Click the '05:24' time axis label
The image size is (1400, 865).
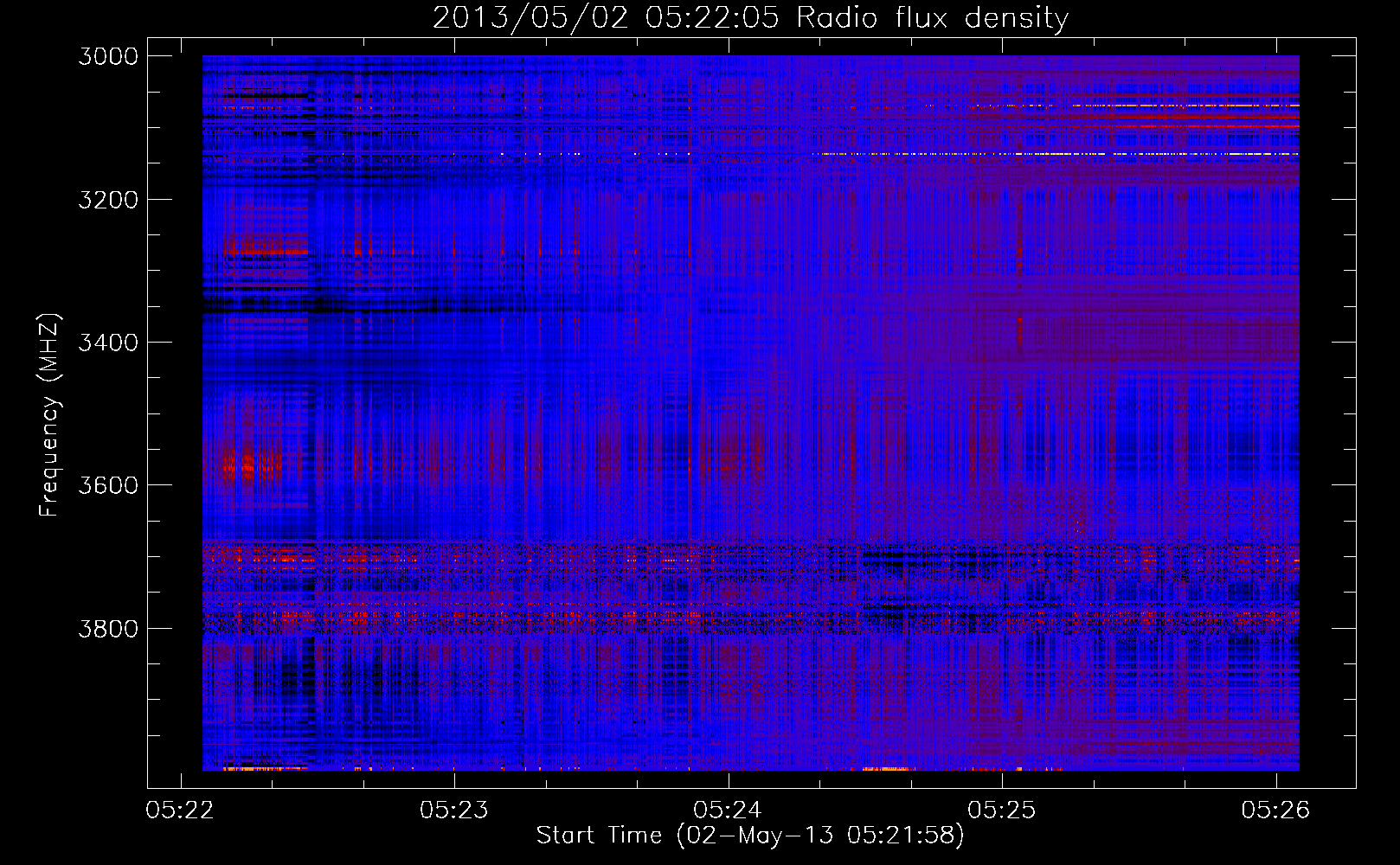[x=728, y=810]
